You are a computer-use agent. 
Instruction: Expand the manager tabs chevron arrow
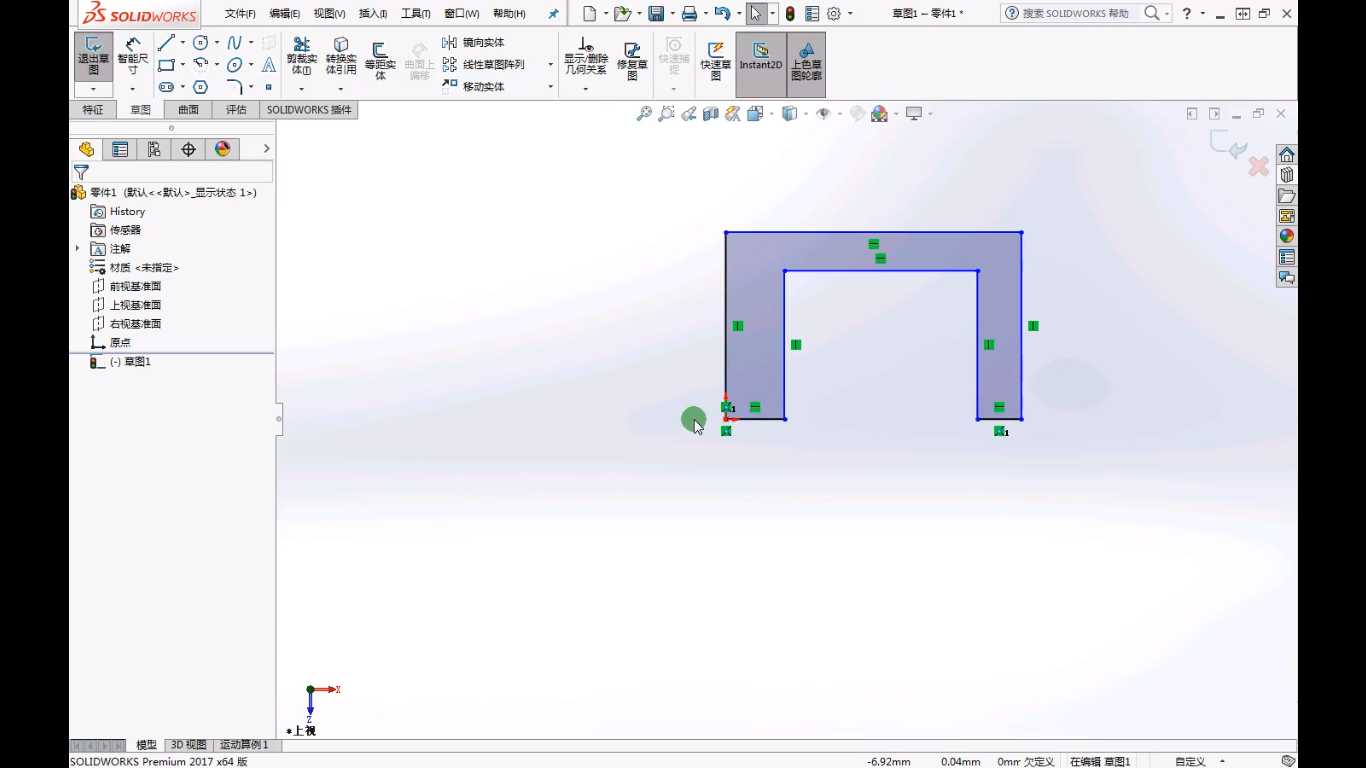(266, 149)
